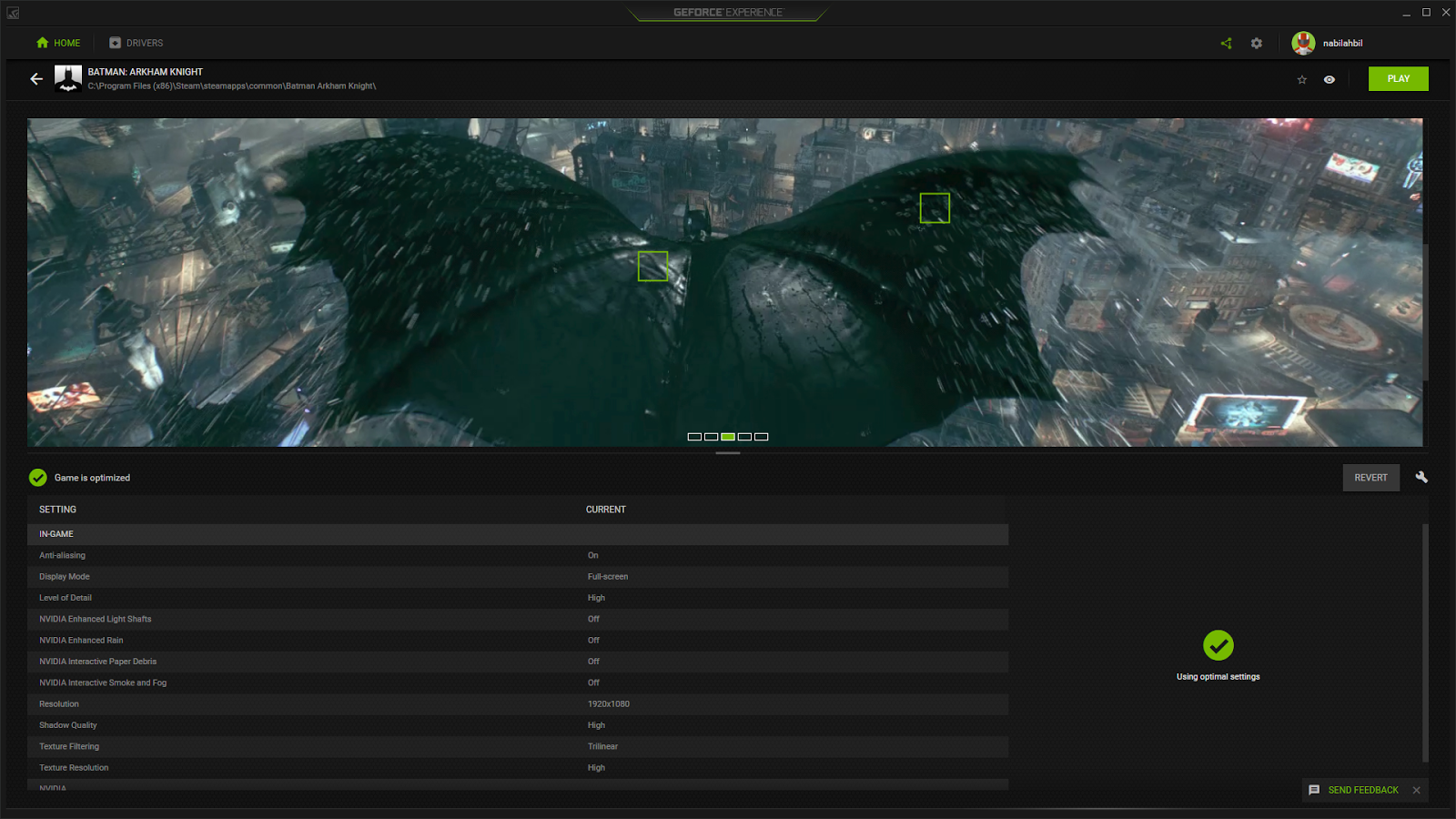This screenshot has height=819, width=1456.
Task: Select the NVIDIA Enhanced Light Shafts row
Action: point(518,619)
